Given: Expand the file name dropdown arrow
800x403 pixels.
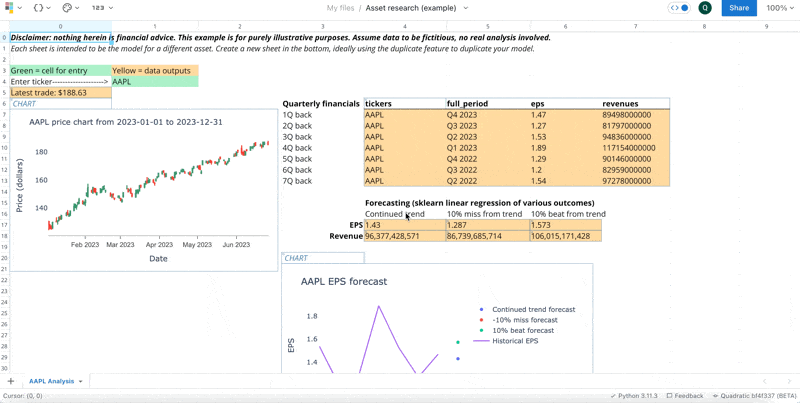Looking at the screenshot, I should click(x=465, y=8).
